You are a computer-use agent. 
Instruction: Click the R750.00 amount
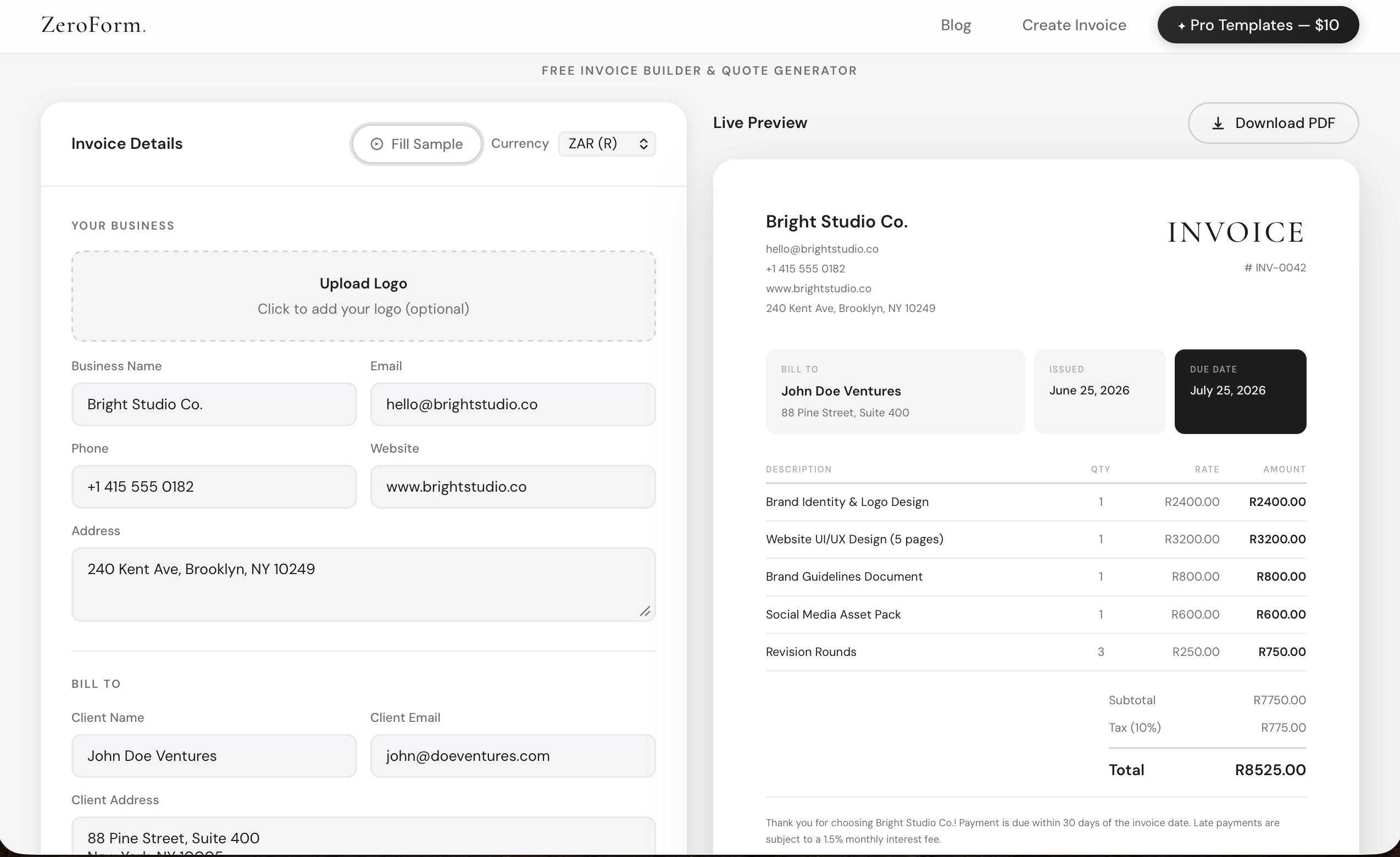1282,652
